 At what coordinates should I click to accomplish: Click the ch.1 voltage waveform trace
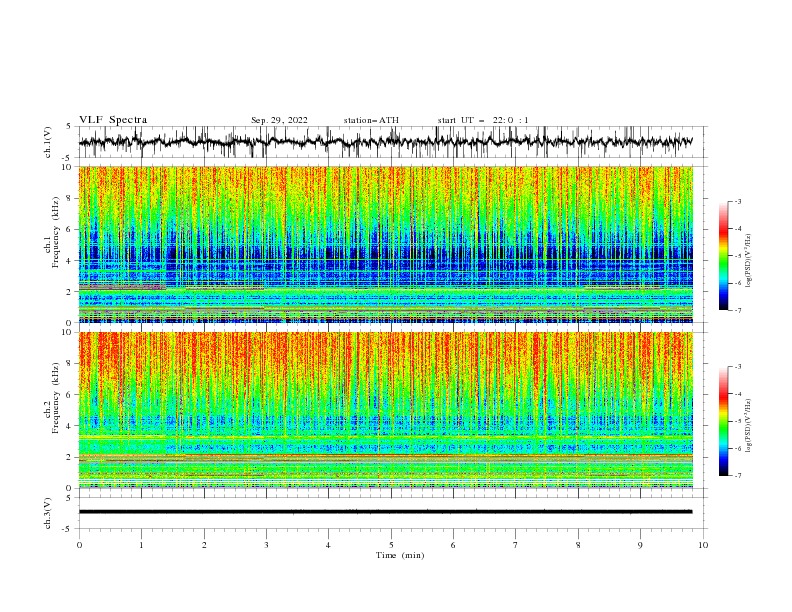[385, 142]
